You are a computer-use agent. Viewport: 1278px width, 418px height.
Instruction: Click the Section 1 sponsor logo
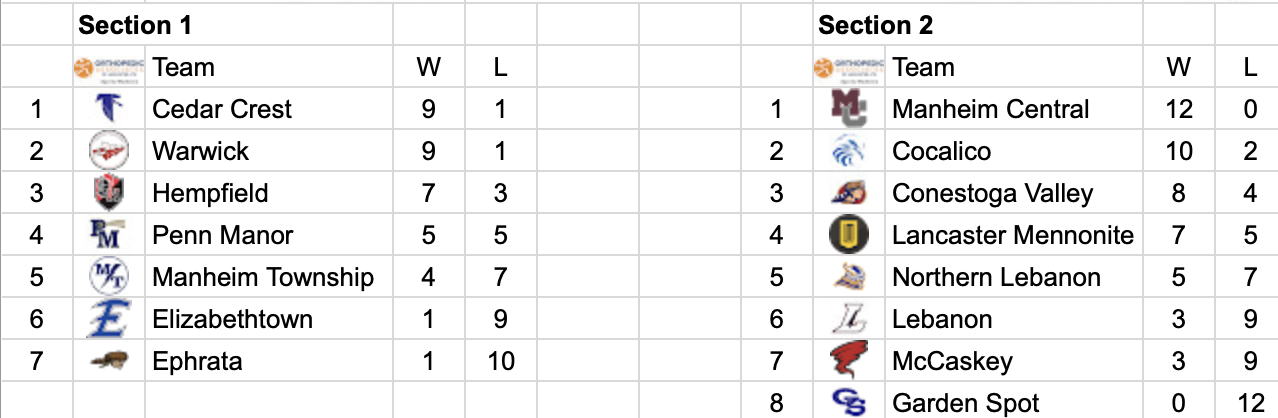click(109, 67)
